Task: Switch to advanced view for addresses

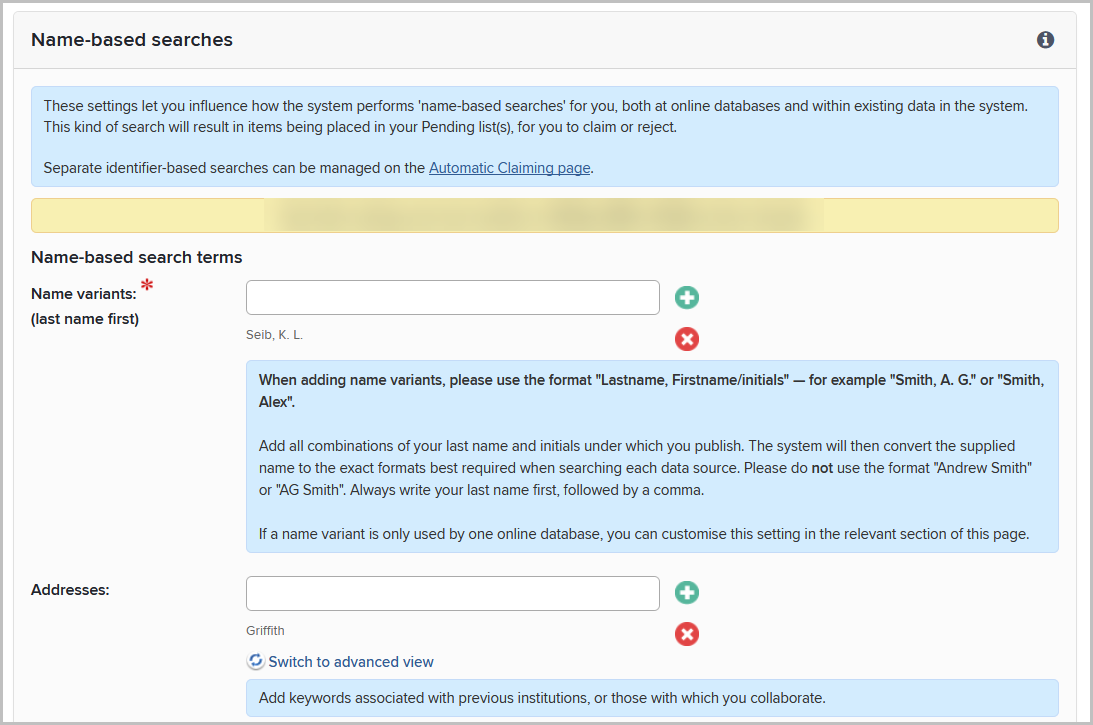Action: pos(350,661)
